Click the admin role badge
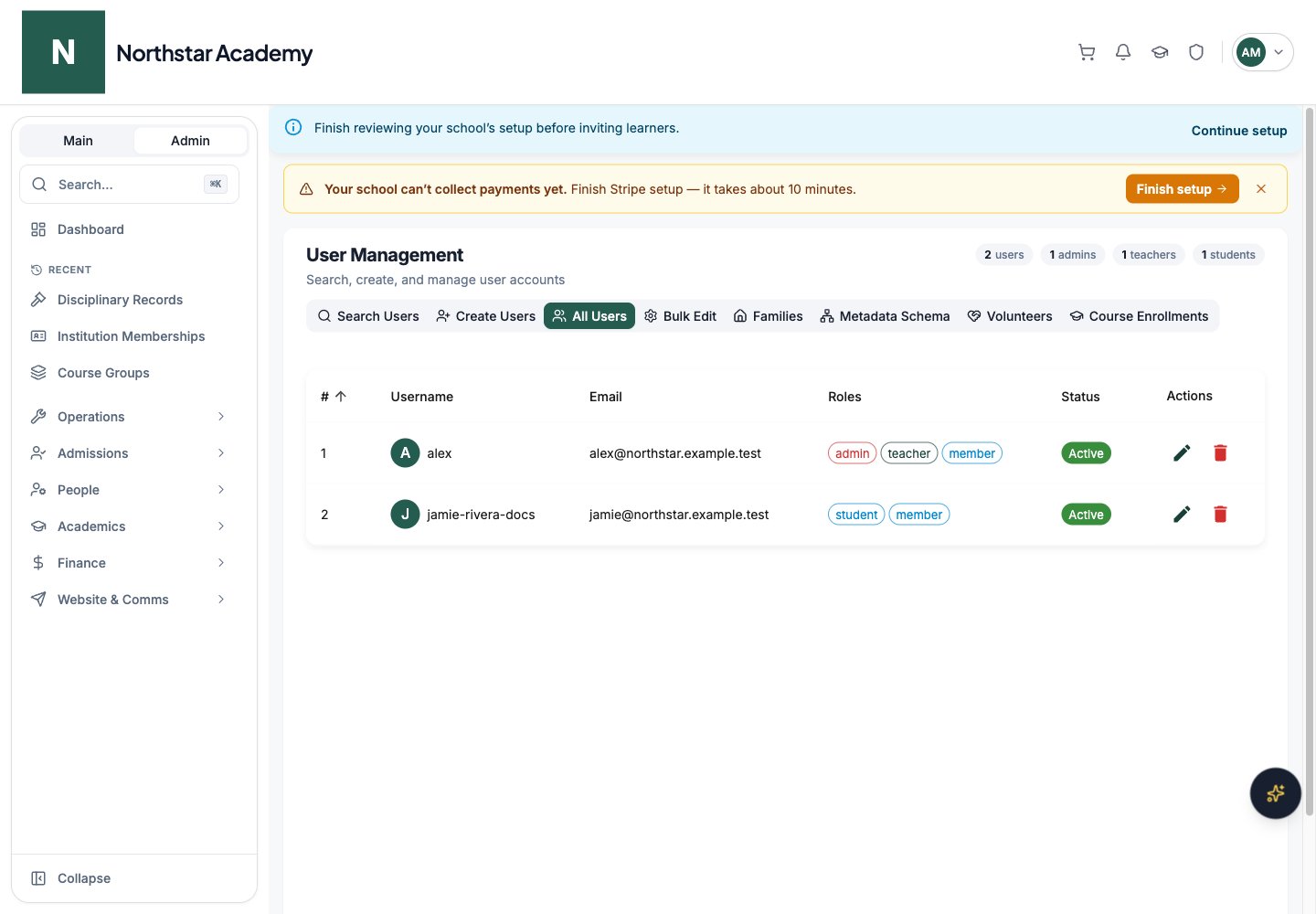The height and width of the screenshot is (914, 1316). tap(852, 453)
